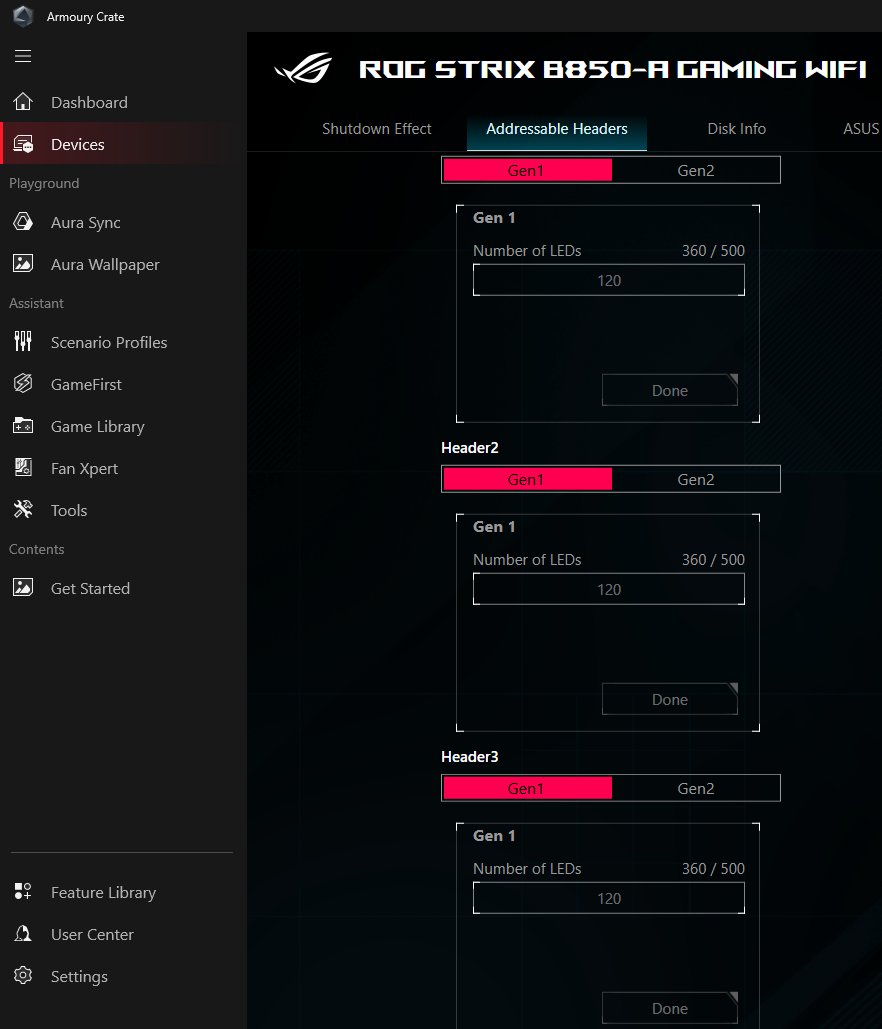This screenshot has height=1029, width=882.
Task: Click Done in the Header2 panel
Action: [669, 700]
